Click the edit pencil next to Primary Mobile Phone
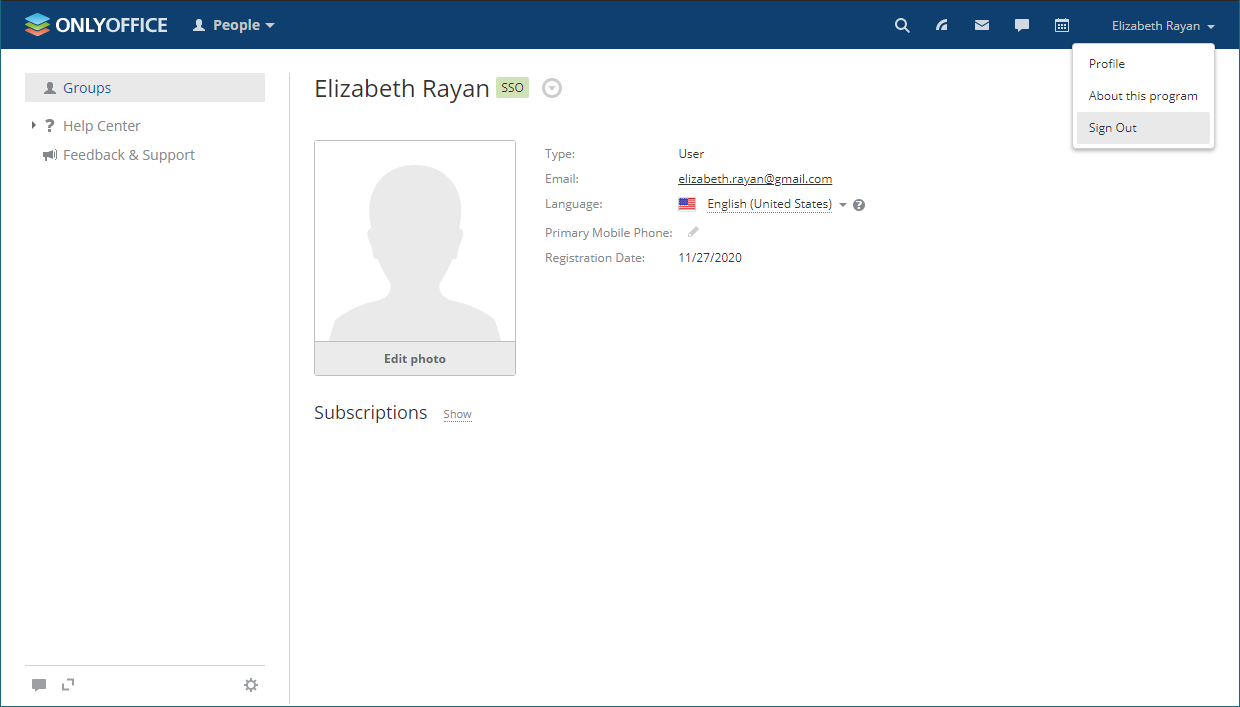Image resolution: width=1240 pixels, height=707 pixels. [x=692, y=231]
